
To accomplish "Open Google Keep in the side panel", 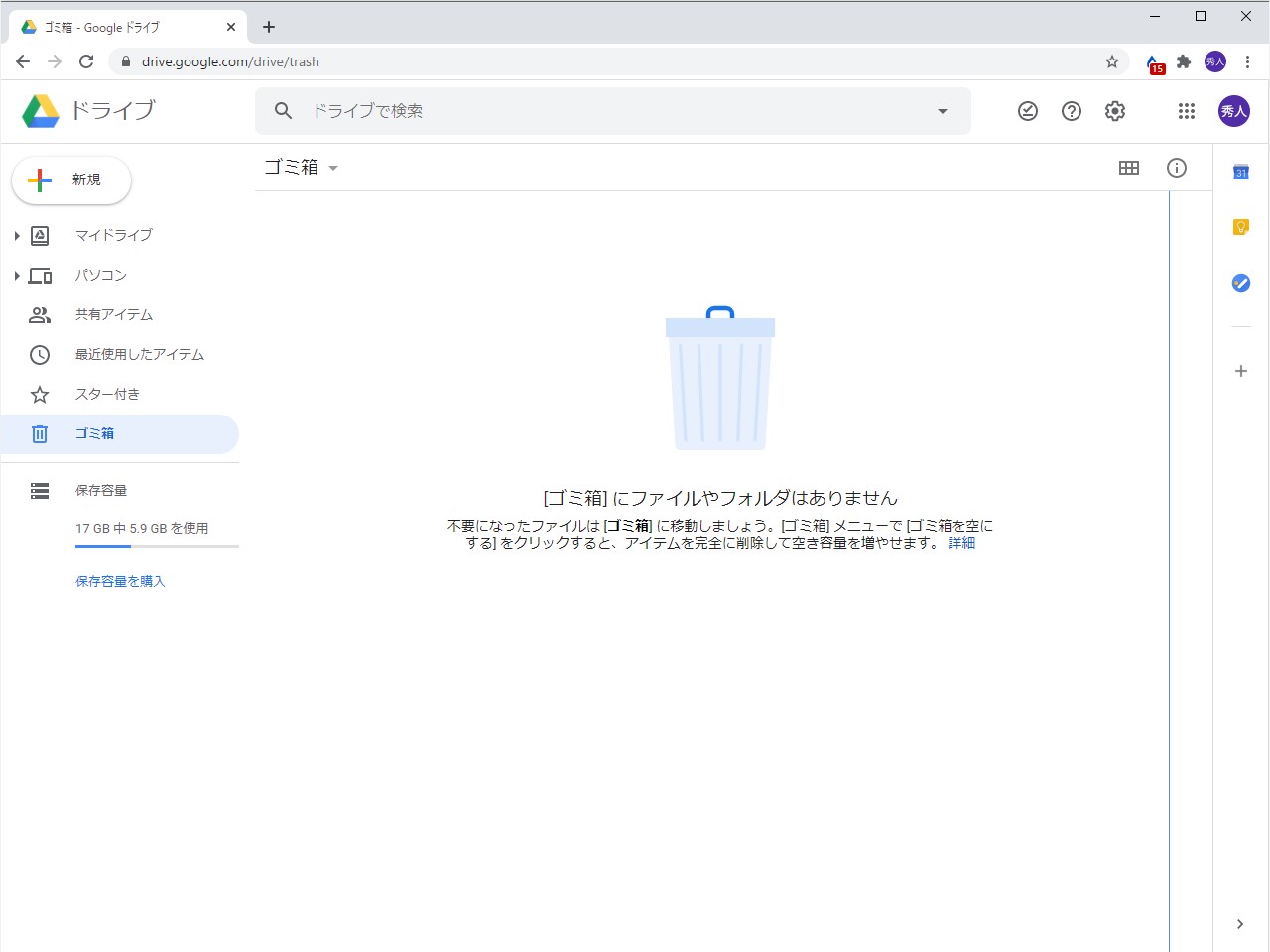I will pos(1241,227).
